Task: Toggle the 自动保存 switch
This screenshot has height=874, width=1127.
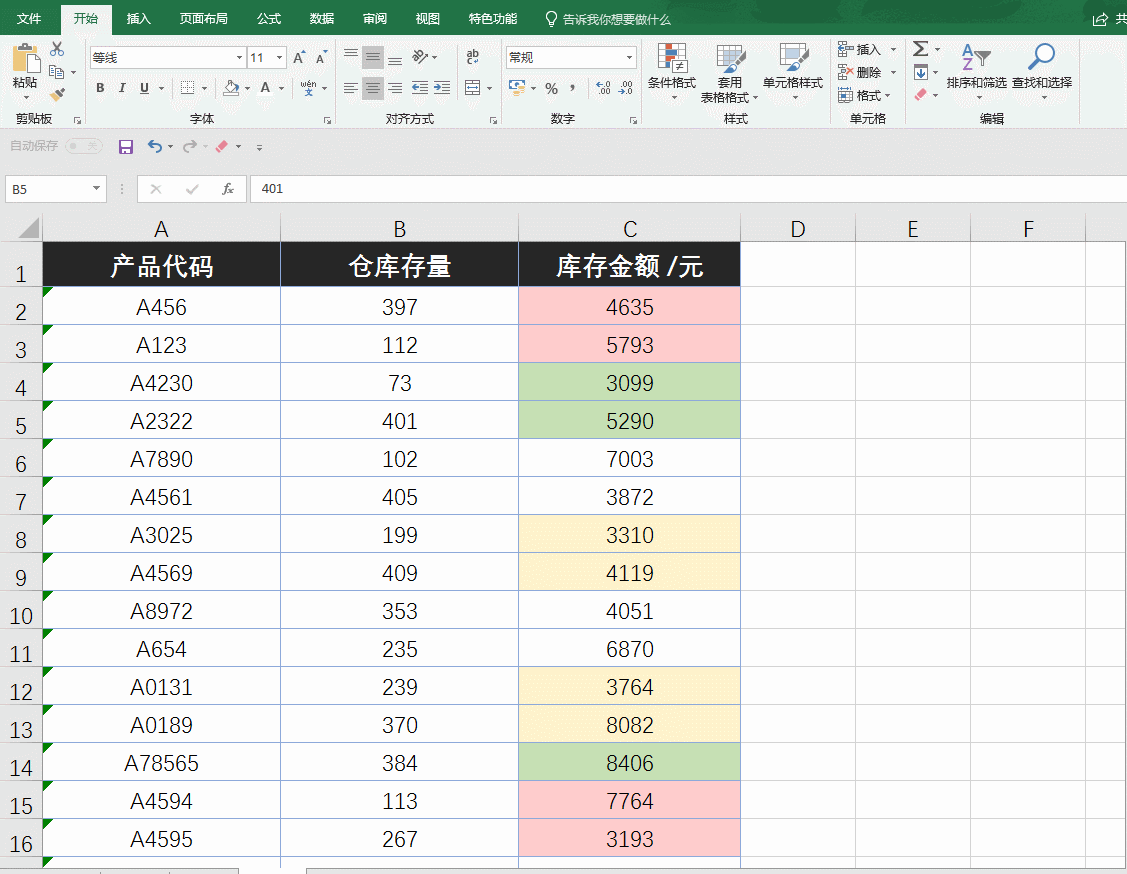Action: click(84, 146)
